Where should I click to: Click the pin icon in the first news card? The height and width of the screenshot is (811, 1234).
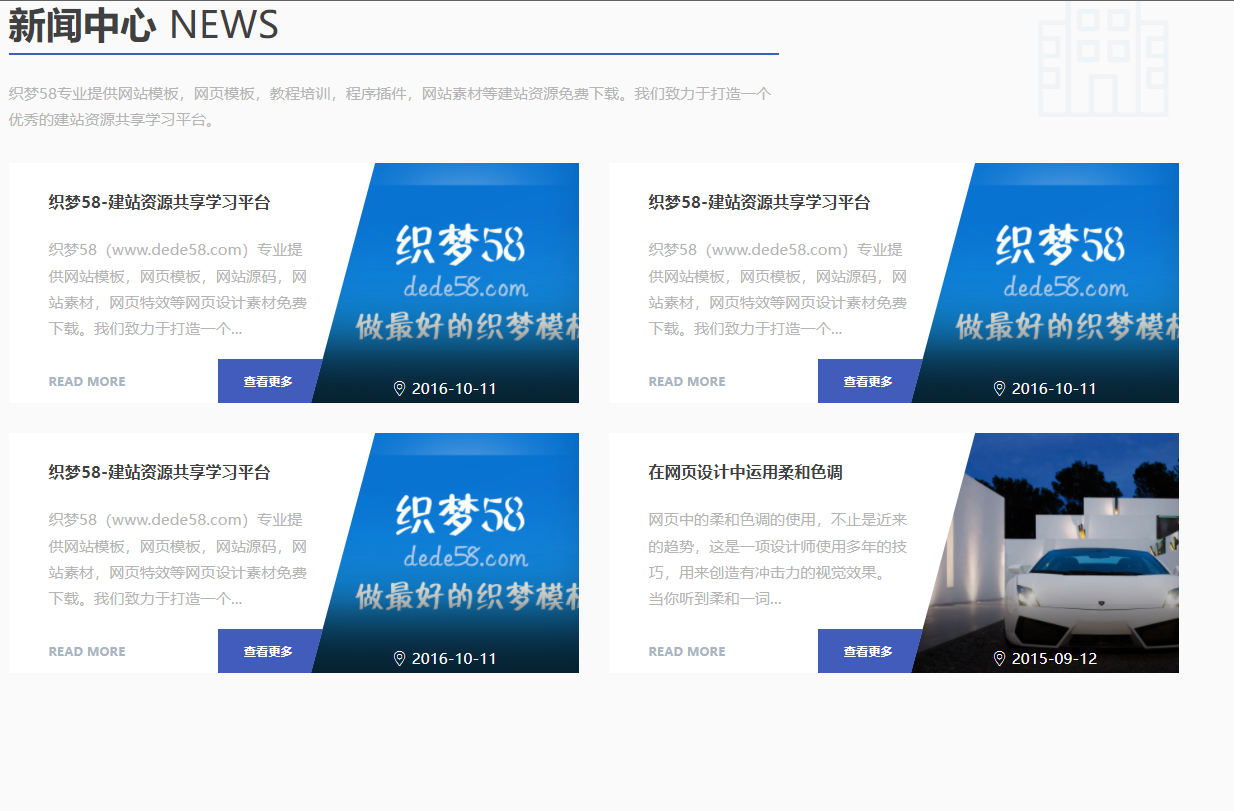coord(399,388)
